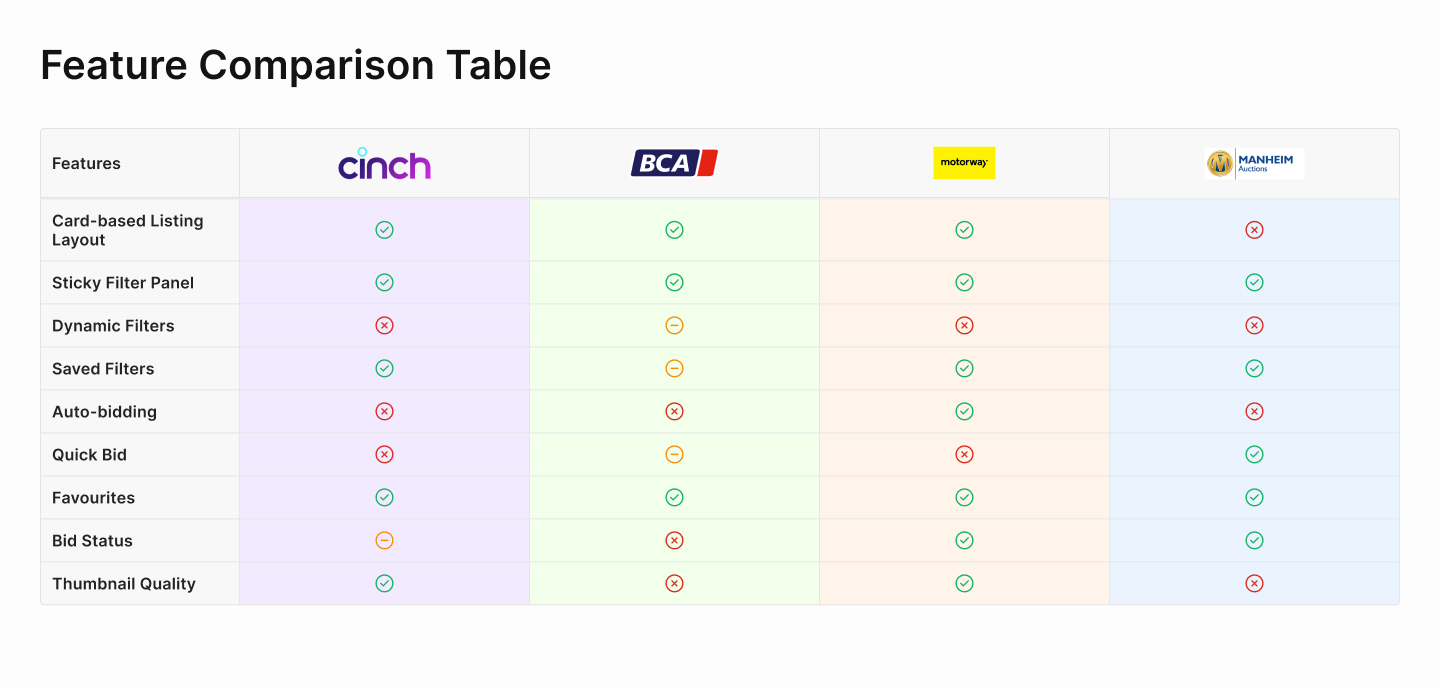The height and width of the screenshot is (687, 1440).
Task: Click cinch's red cross for Dynamic Filters
Action: click(x=384, y=326)
